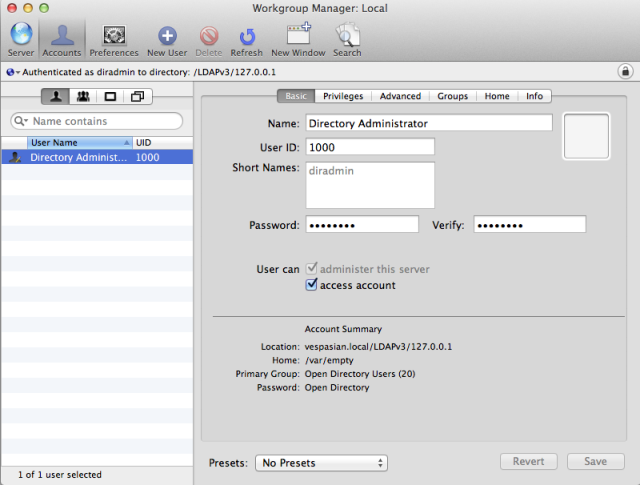
Task: Switch to the Advanced tab
Action: [x=400, y=96]
